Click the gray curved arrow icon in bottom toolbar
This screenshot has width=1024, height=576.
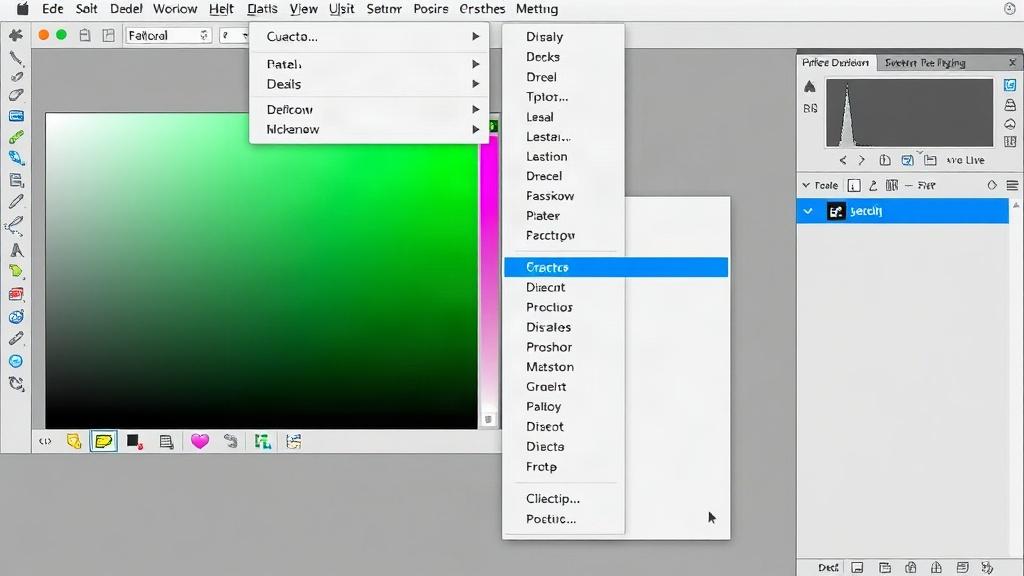pos(230,441)
